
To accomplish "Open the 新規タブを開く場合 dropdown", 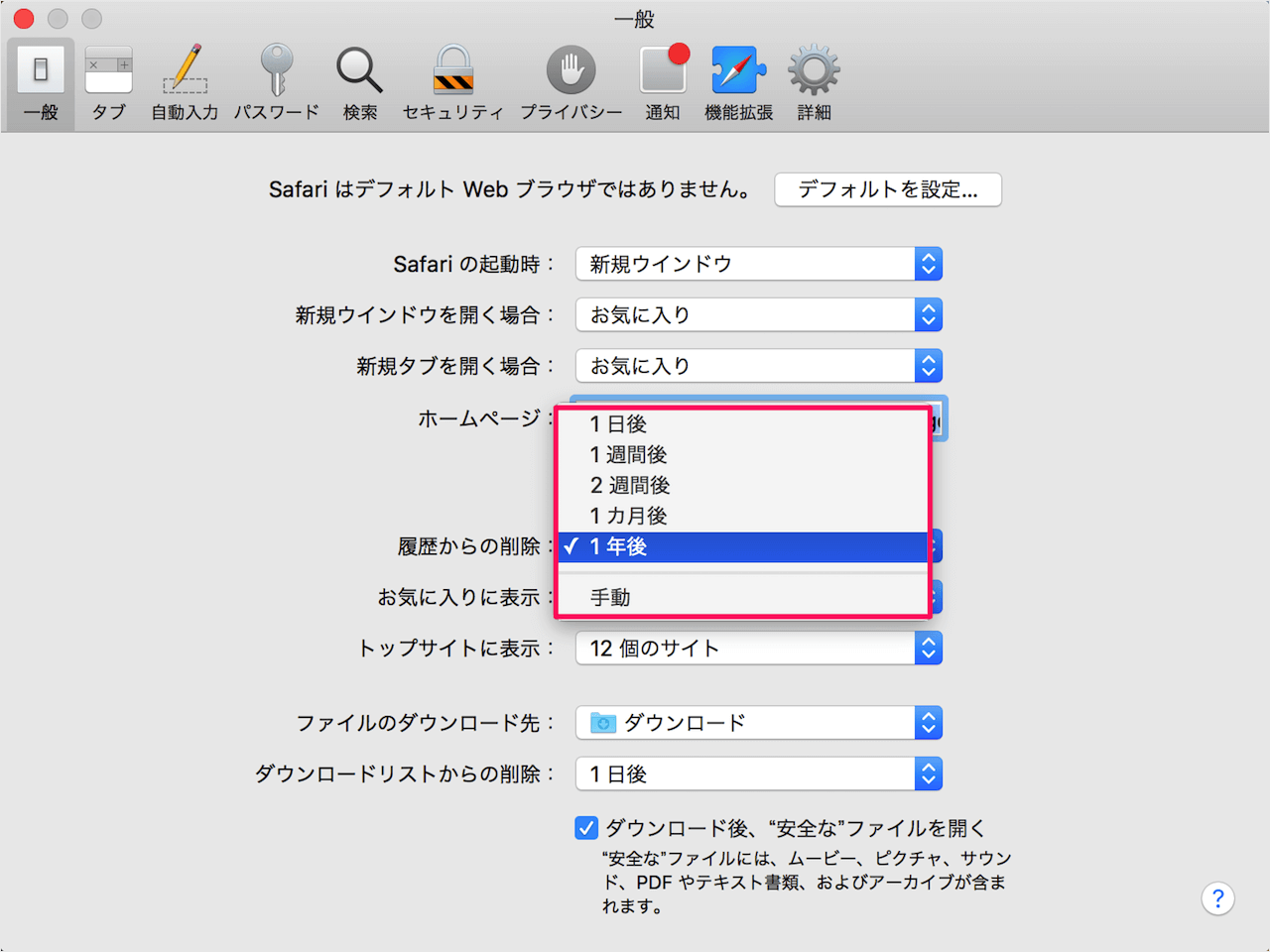I will (x=759, y=366).
